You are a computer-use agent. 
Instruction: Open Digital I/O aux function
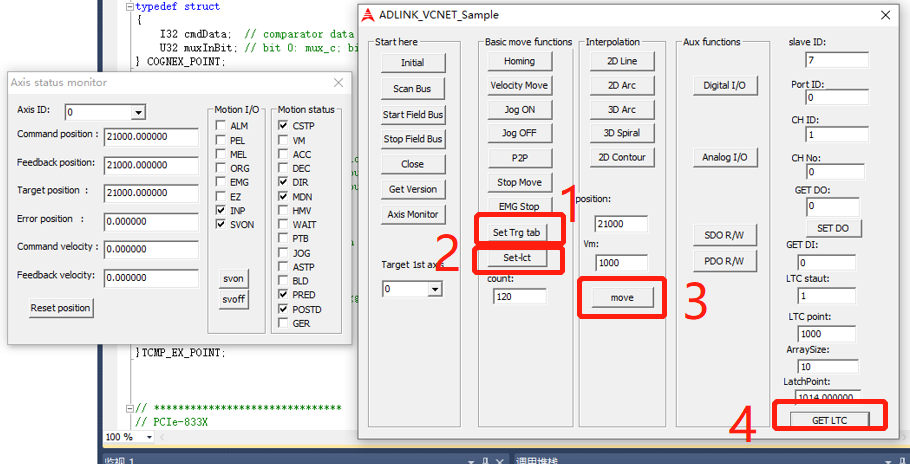[x=725, y=86]
